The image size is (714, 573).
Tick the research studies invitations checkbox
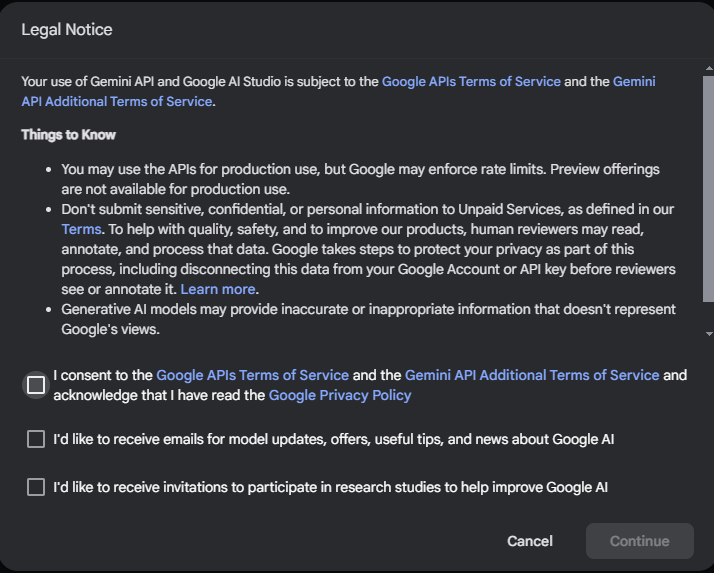[x=36, y=487]
